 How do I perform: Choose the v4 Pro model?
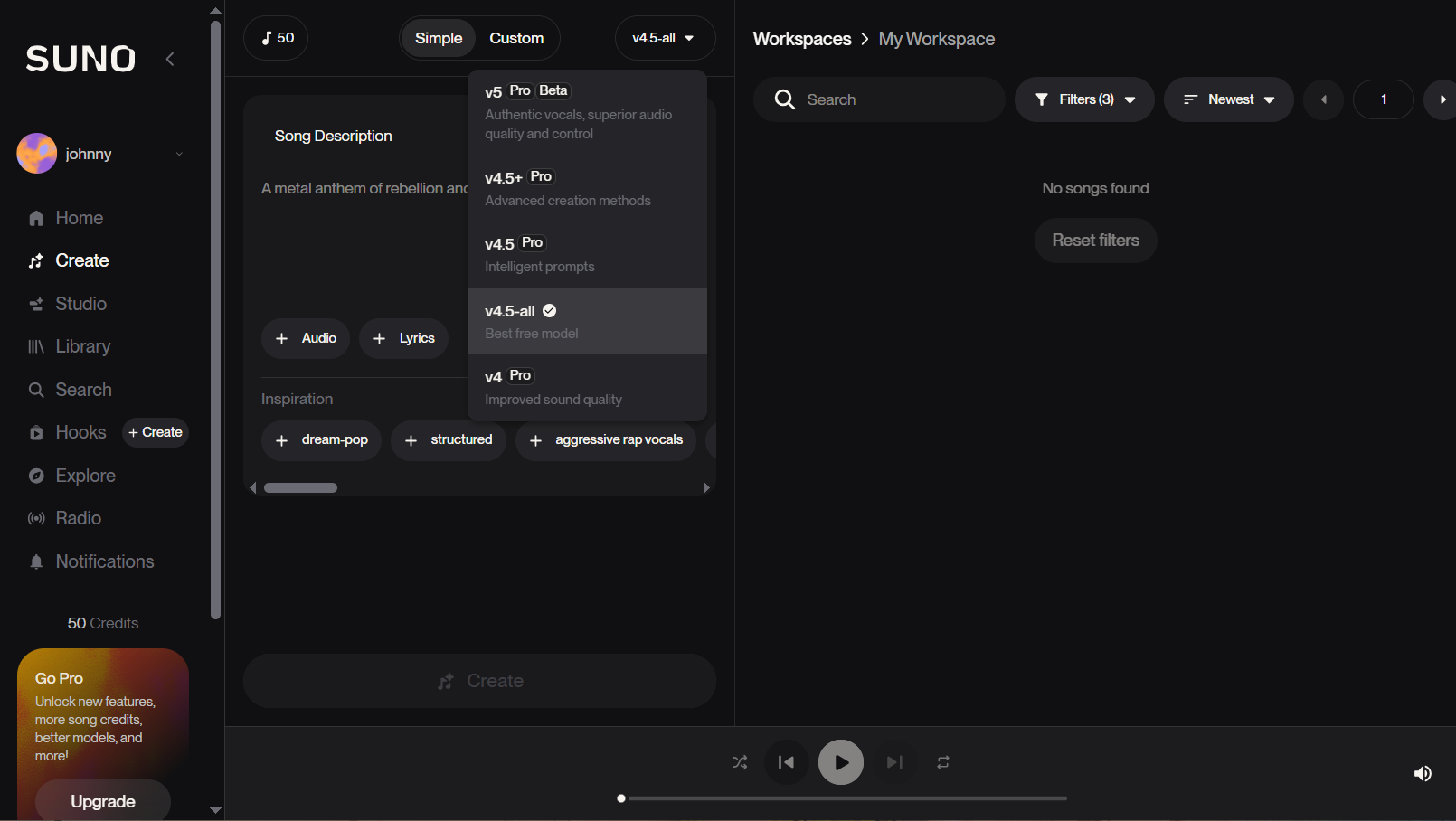click(587, 387)
